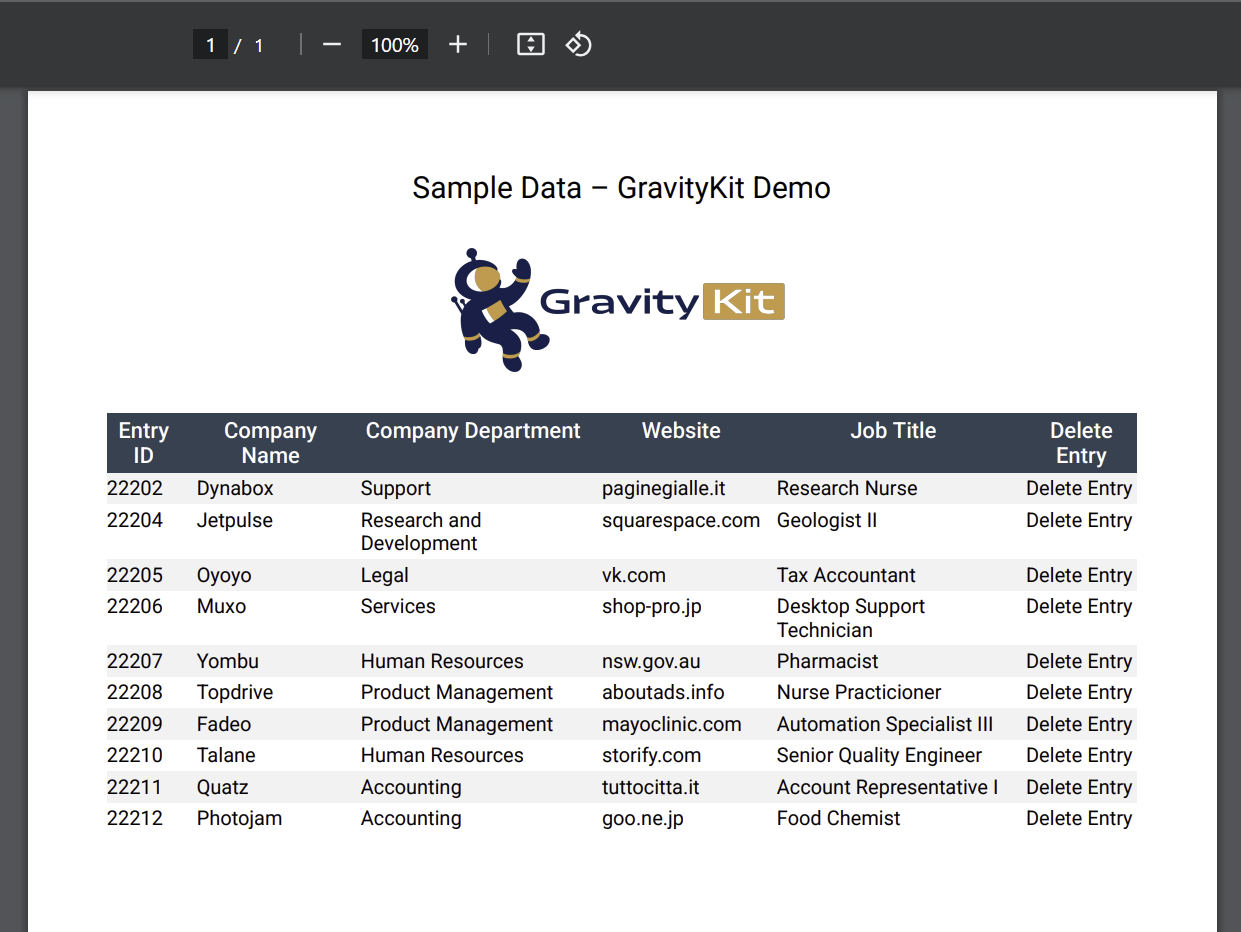This screenshot has width=1241, height=932.
Task: Click the rotate counterclockwise icon
Action: 579,45
